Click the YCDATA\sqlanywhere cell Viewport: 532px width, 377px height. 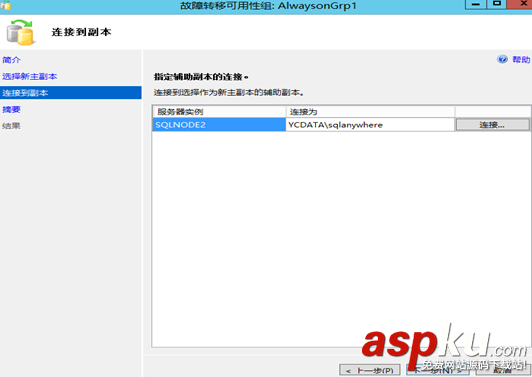370,125
